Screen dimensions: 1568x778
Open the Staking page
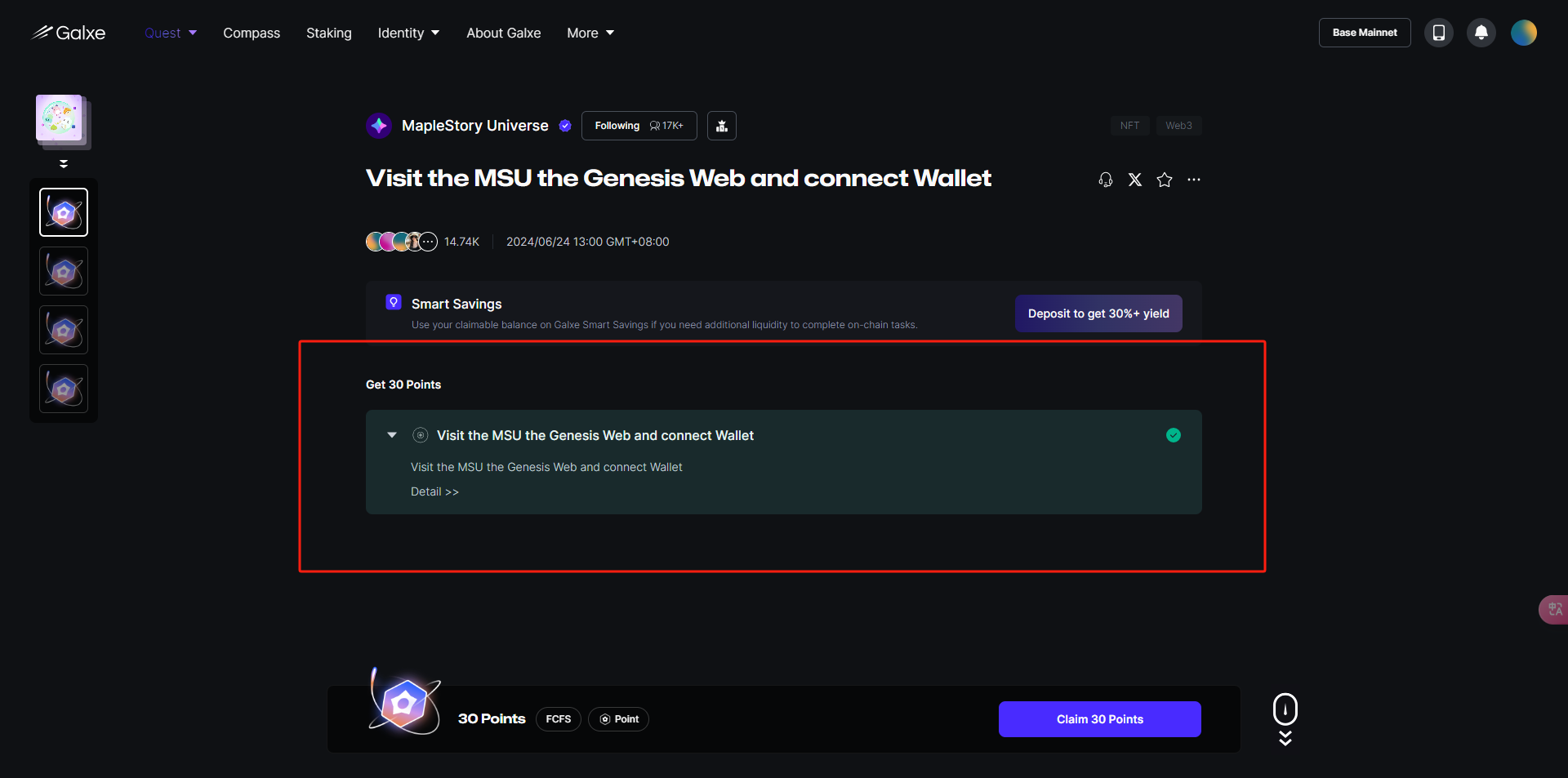point(329,33)
